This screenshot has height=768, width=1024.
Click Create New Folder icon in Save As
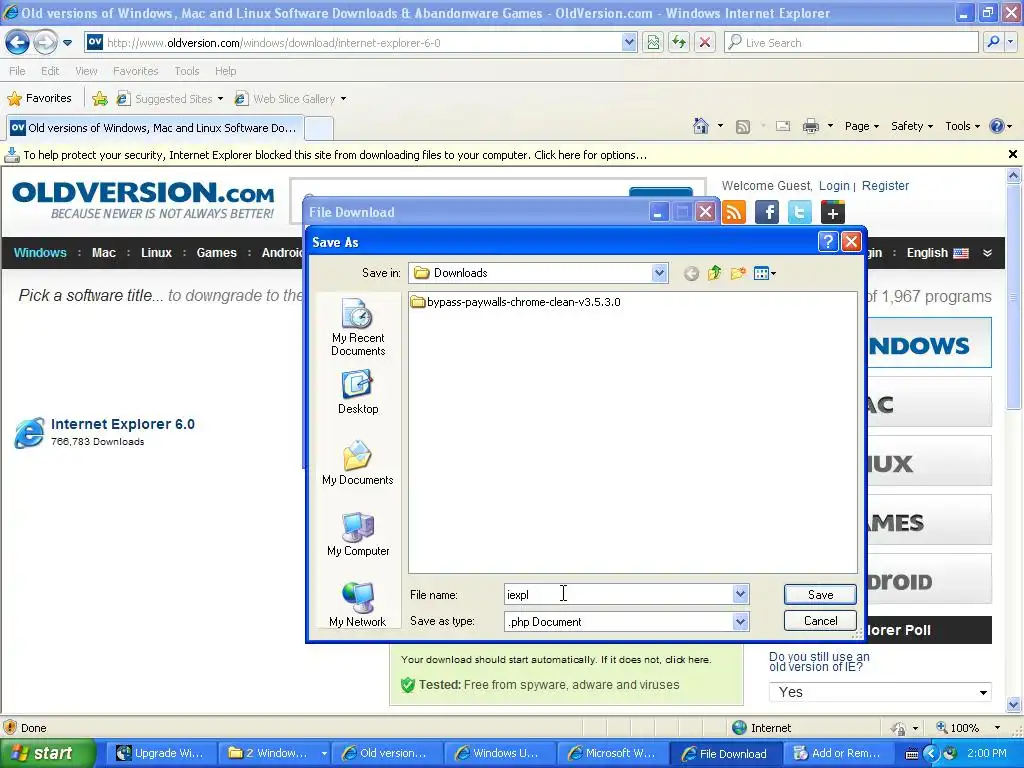[x=738, y=273]
